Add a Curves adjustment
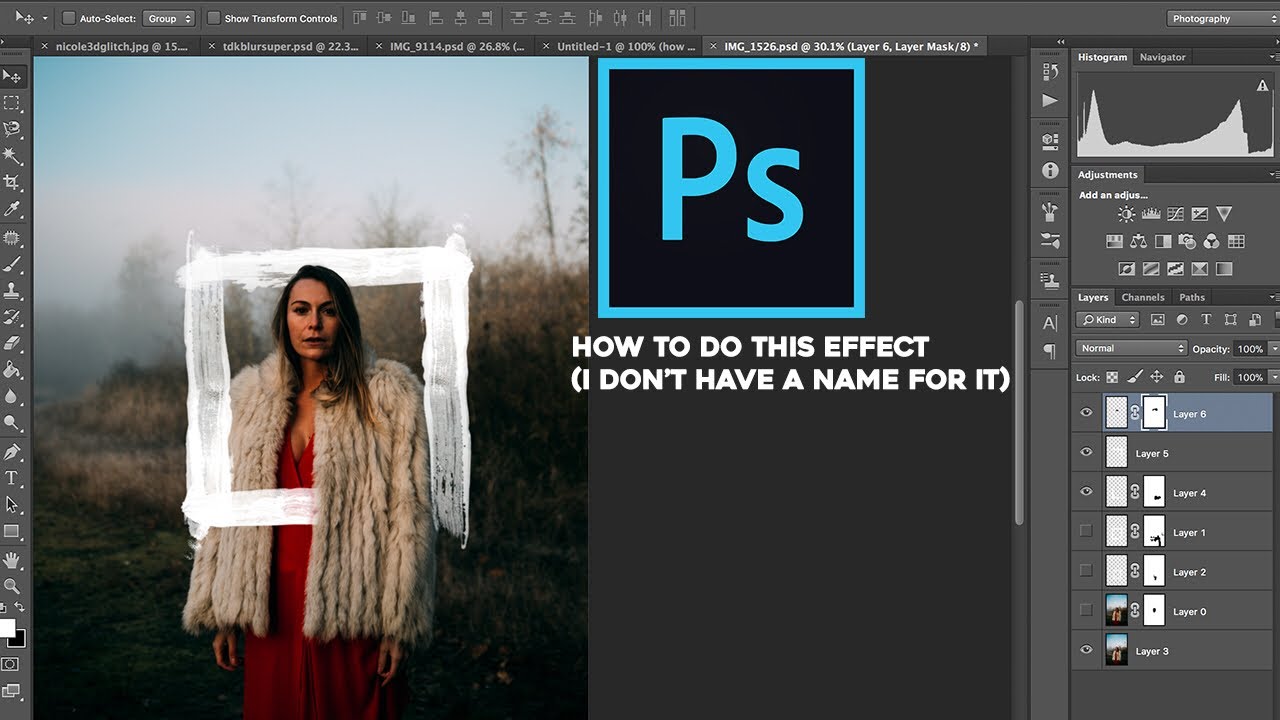 (x=1176, y=214)
